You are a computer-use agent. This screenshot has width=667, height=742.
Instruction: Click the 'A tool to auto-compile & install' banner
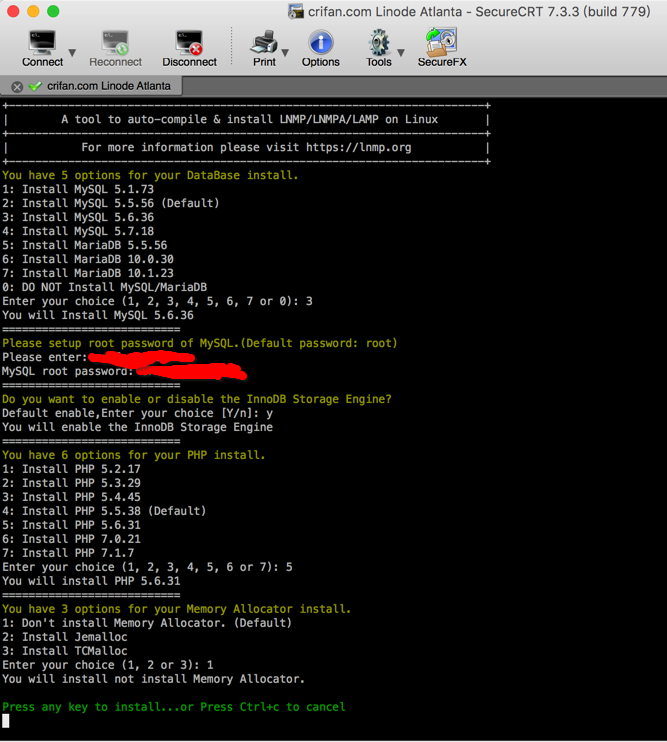click(x=249, y=119)
